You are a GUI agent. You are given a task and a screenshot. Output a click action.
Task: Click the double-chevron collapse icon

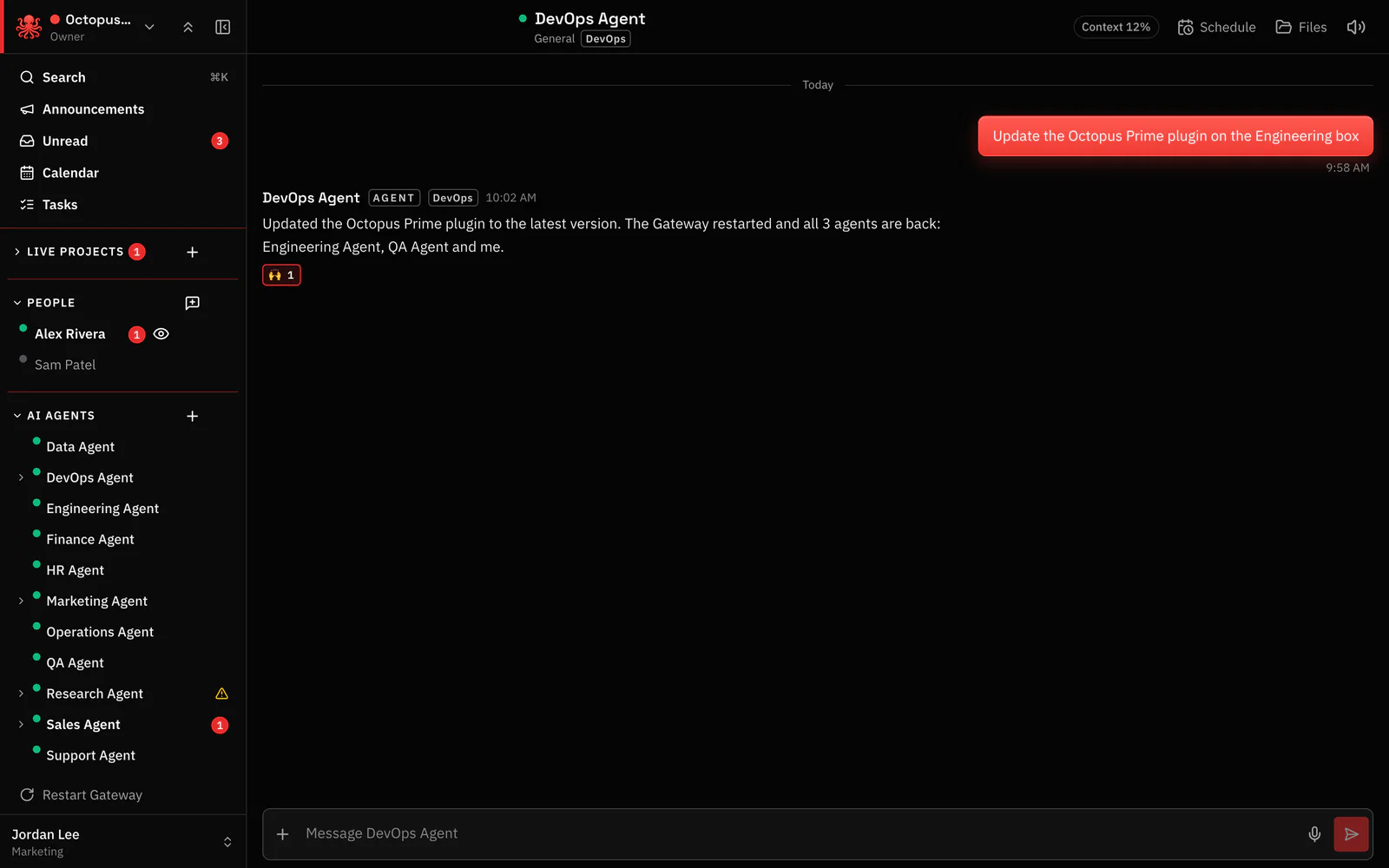[x=188, y=27]
